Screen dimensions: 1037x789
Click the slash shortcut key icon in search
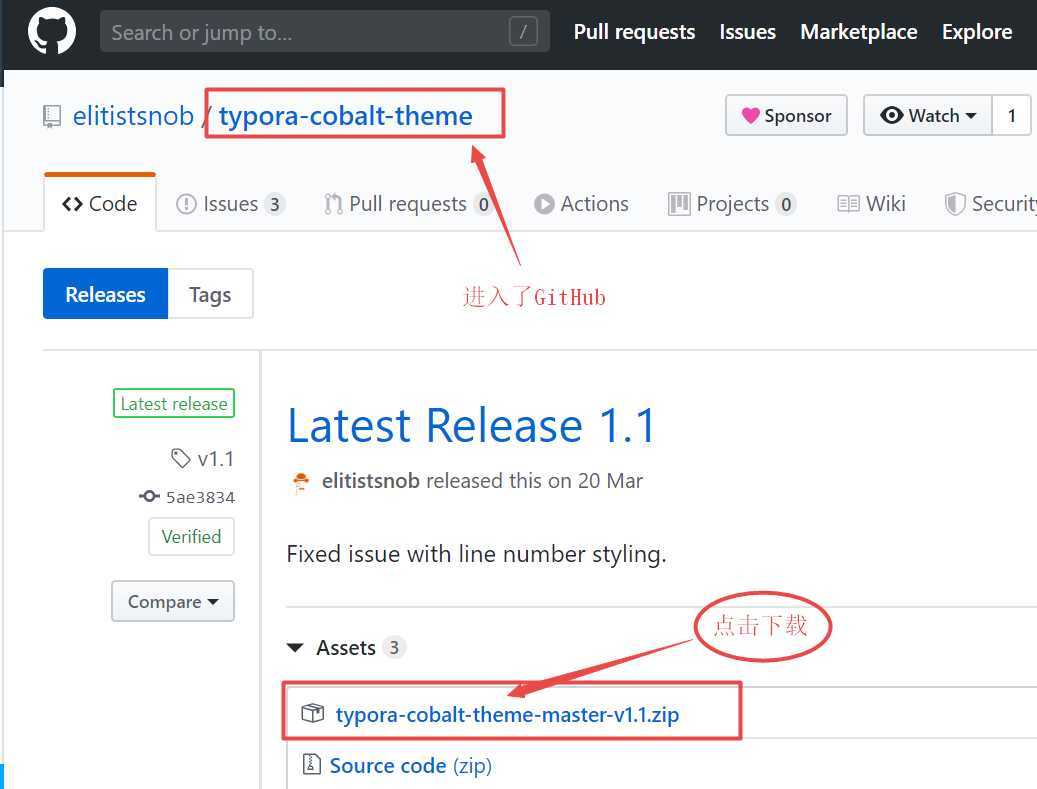(523, 31)
